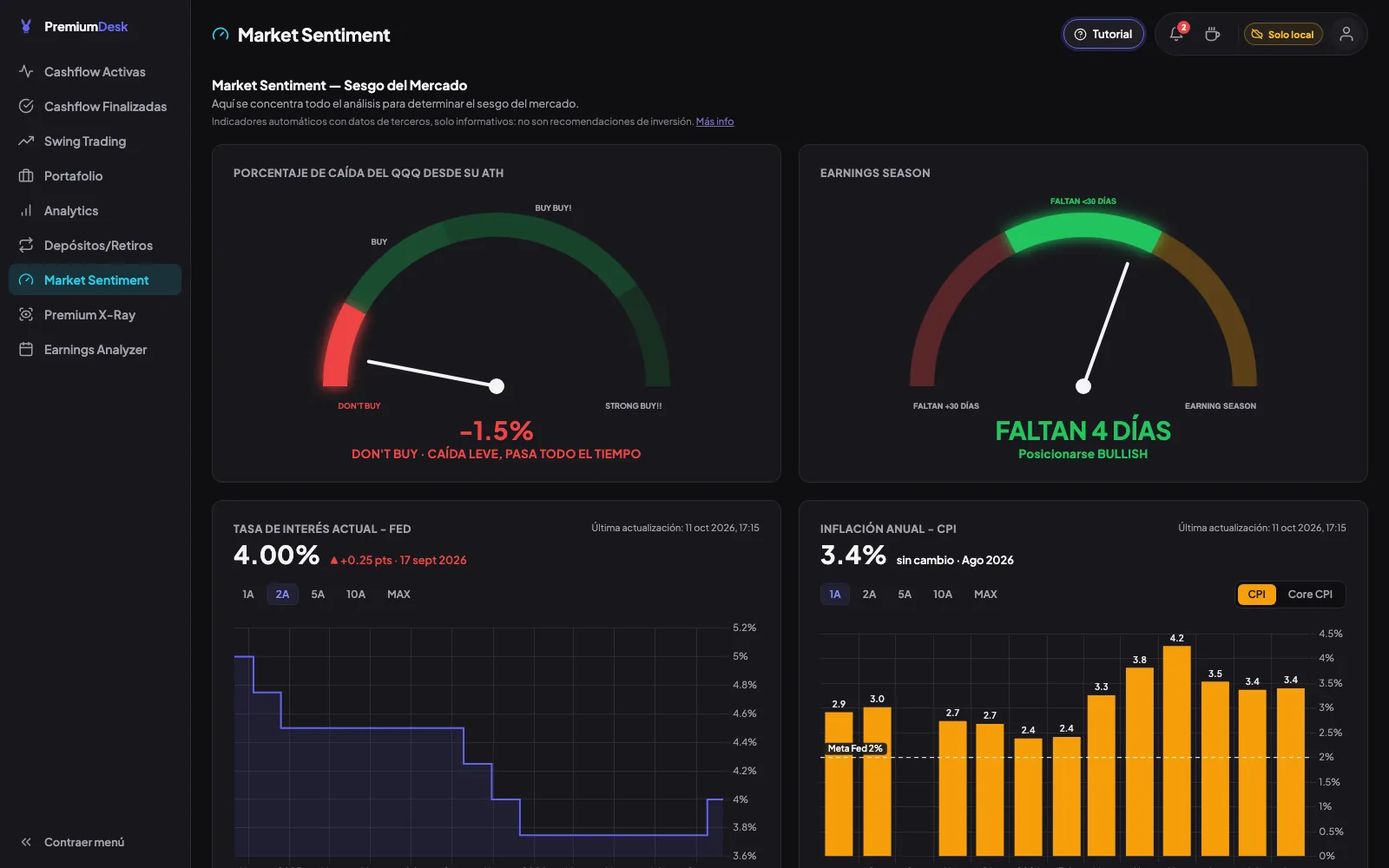The image size is (1389, 868).
Task: Open Depósitos/Retiros page
Action: (x=95, y=245)
